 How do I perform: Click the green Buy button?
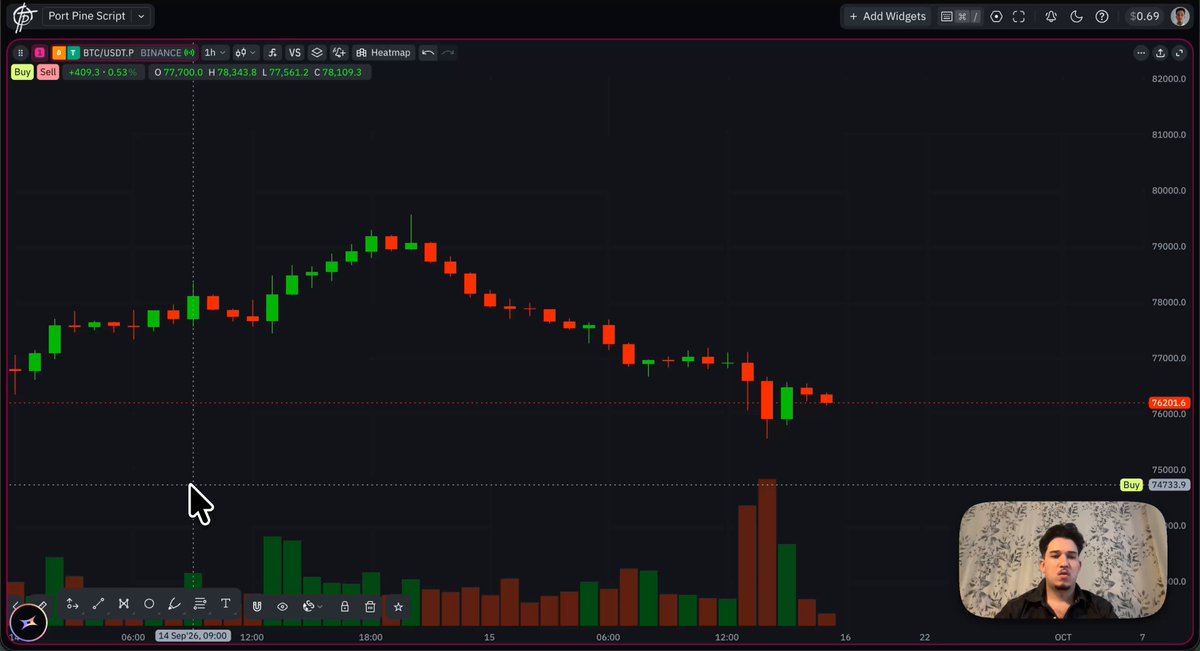click(x=22, y=72)
